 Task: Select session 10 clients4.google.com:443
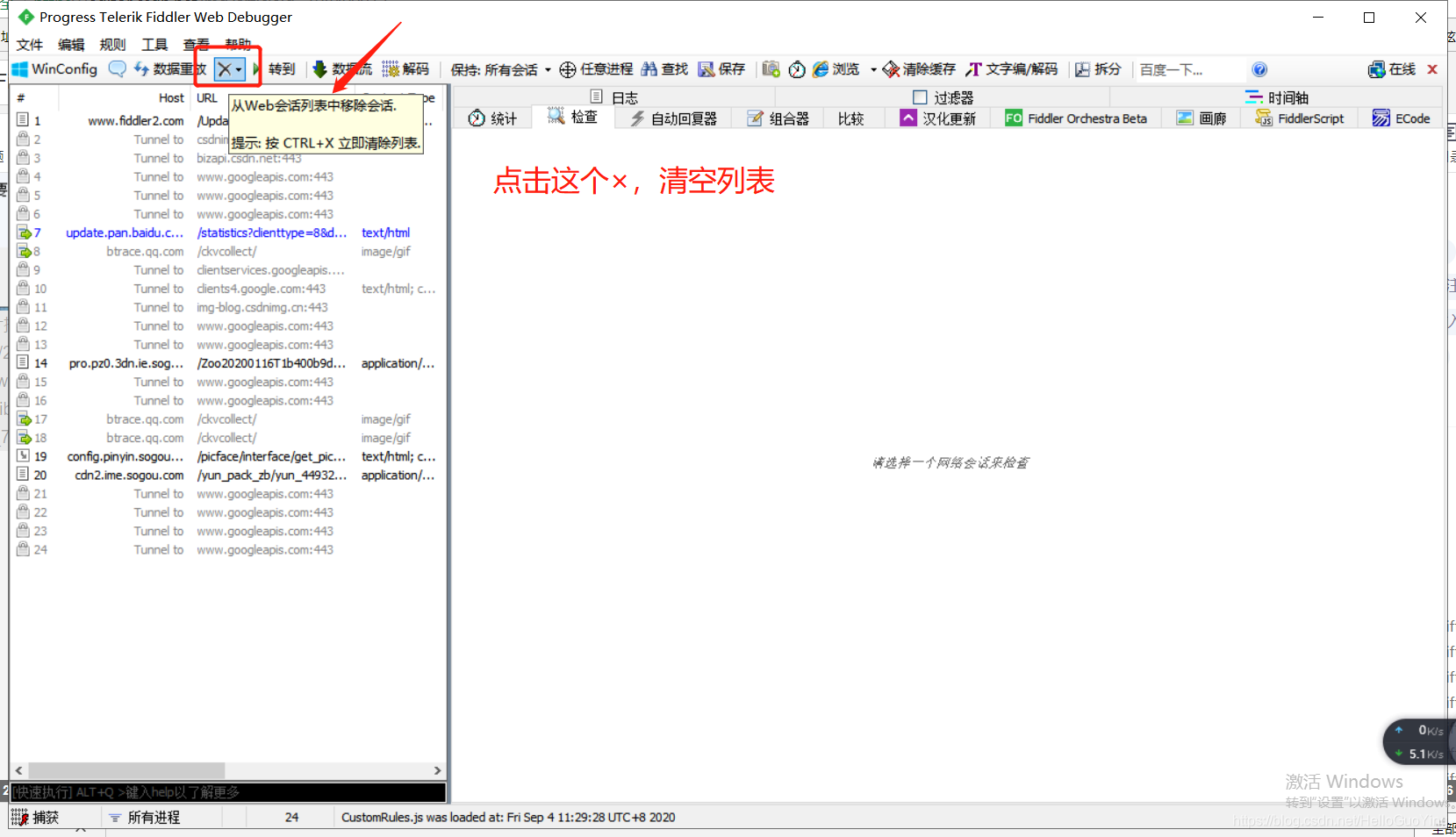pyautogui.click(x=228, y=289)
